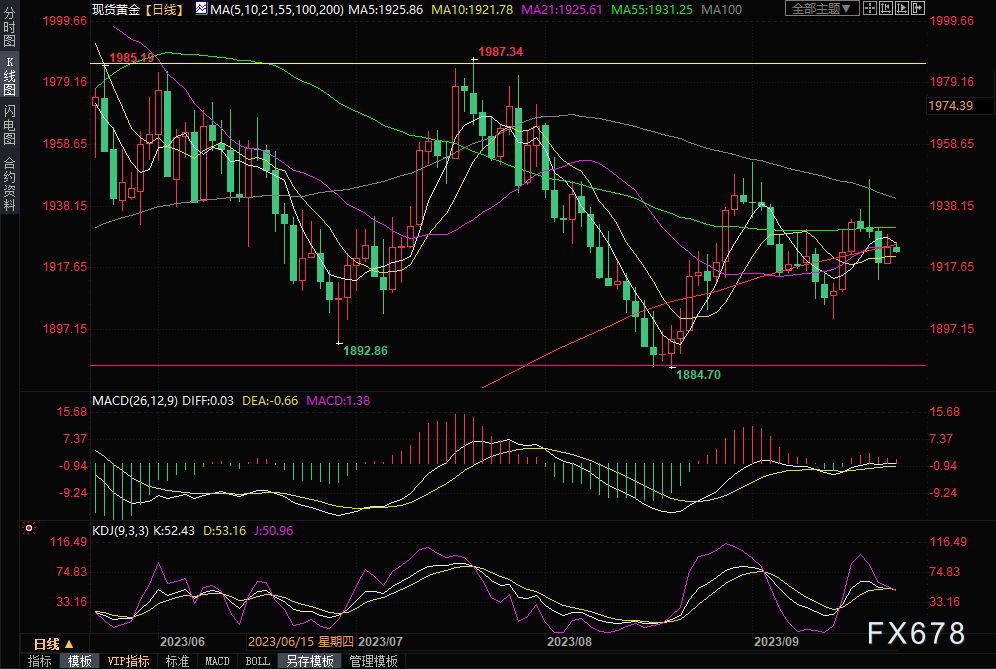The width and height of the screenshot is (996, 669).
Task: Click the MA indicator icon before MA(5,10,21,55,100,200)
Action: 201,9
